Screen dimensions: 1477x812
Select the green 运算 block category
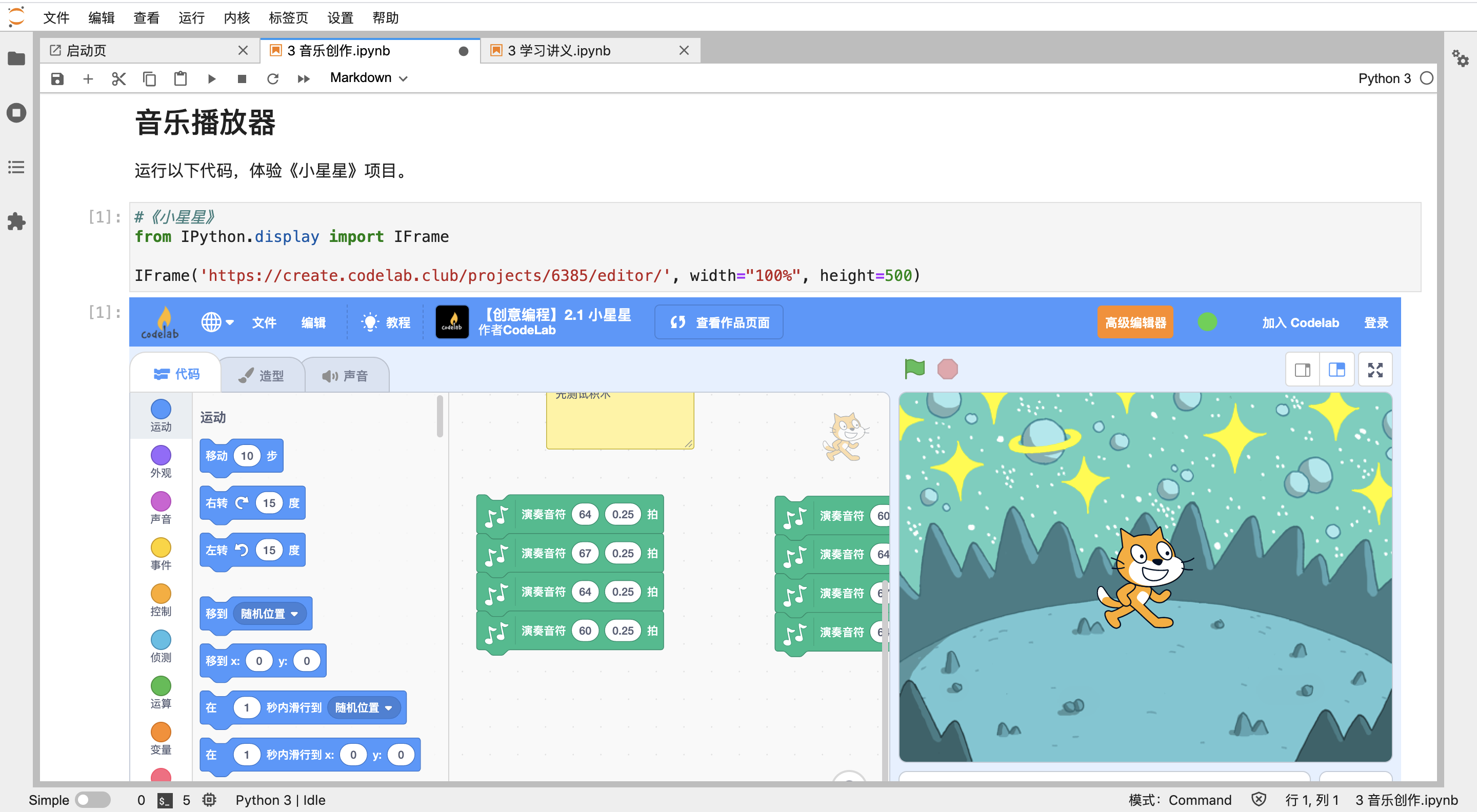click(x=161, y=692)
